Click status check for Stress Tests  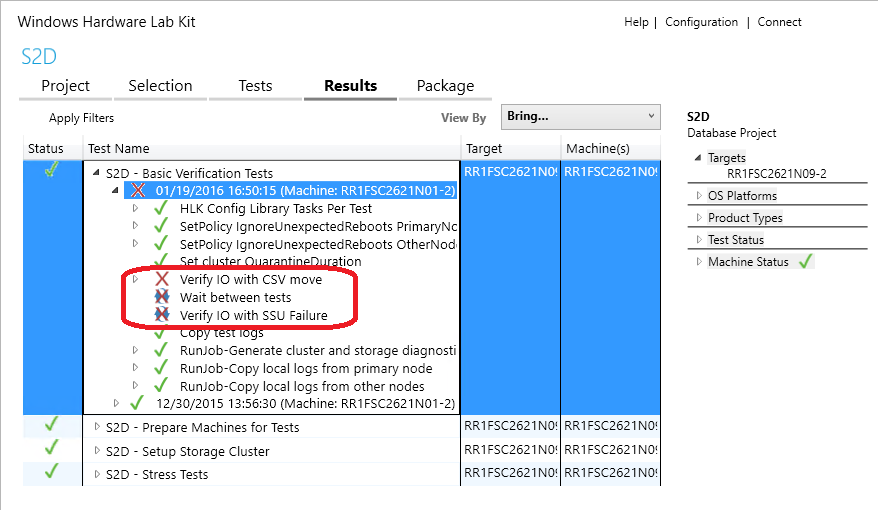52,471
